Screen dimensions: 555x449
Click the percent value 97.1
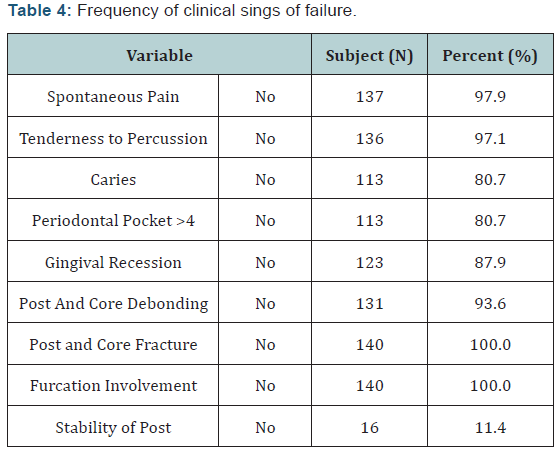490,138
